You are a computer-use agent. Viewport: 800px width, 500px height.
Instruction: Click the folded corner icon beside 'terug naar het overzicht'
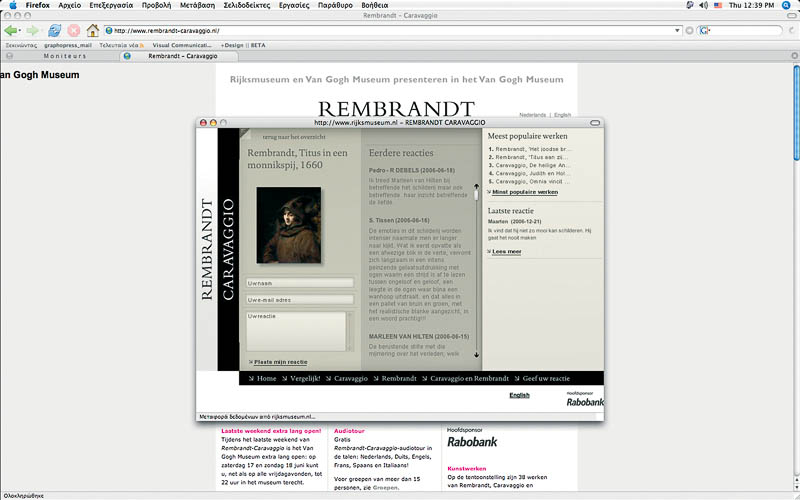[245, 134]
